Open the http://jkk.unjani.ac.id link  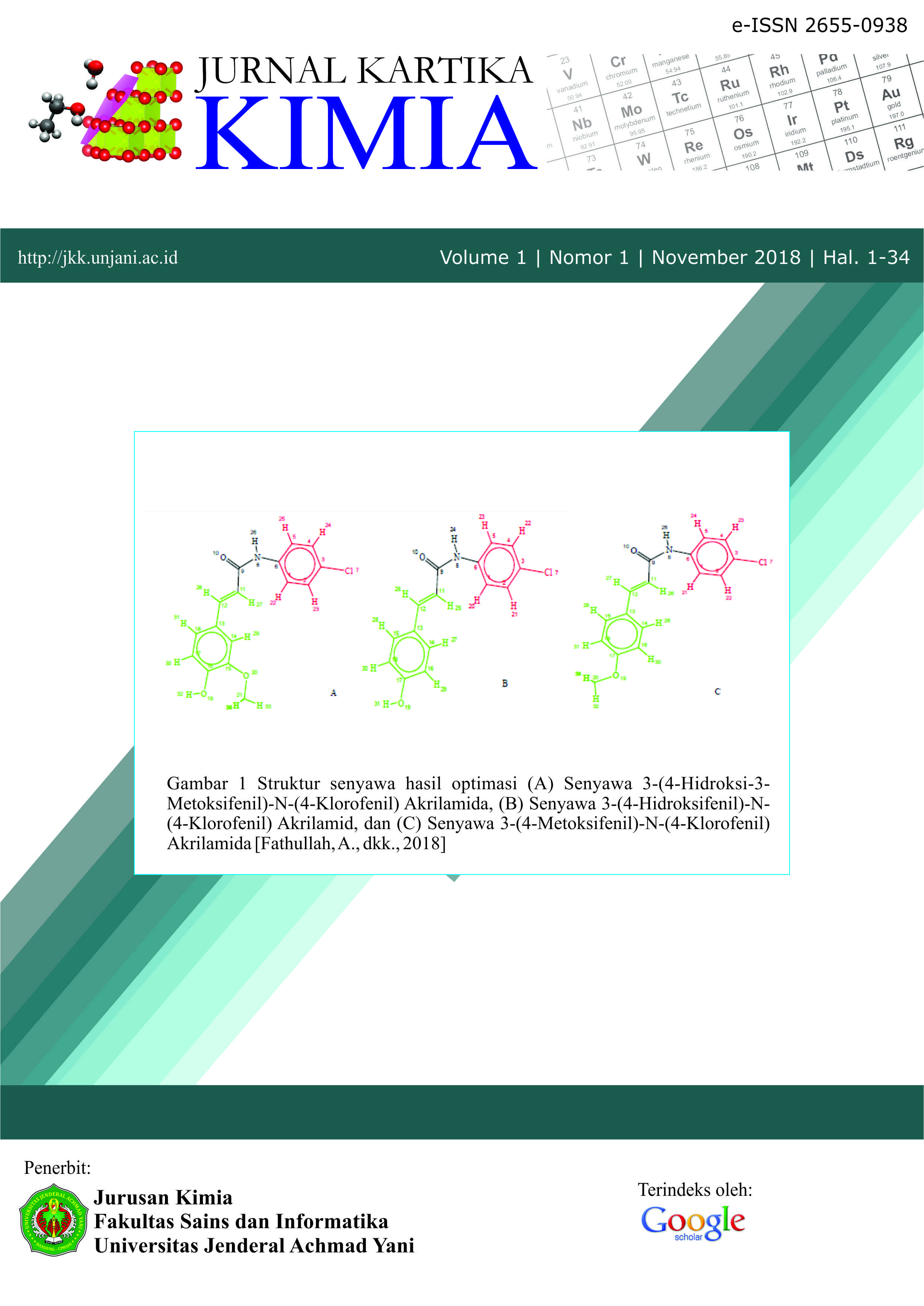tap(98, 258)
